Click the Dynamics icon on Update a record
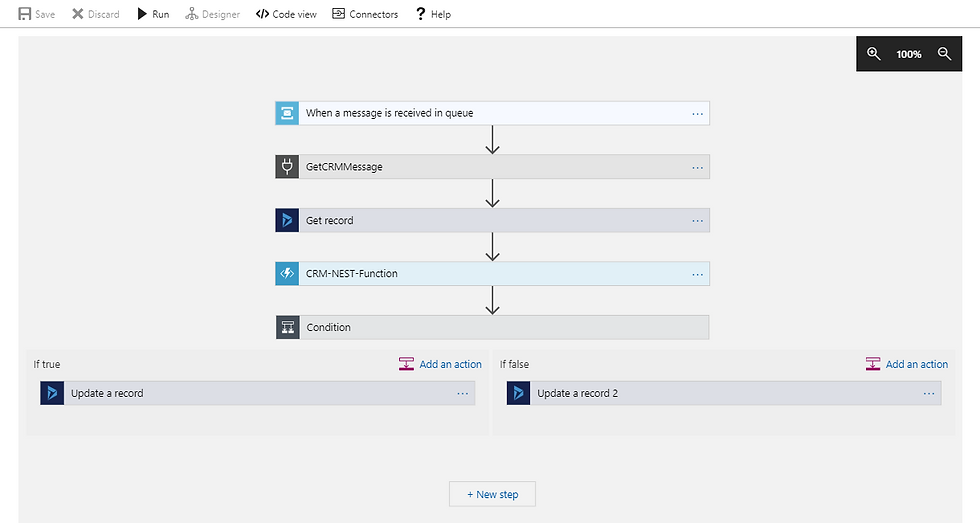The height and width of the screenshot is (523, 980). click(52, 393)
